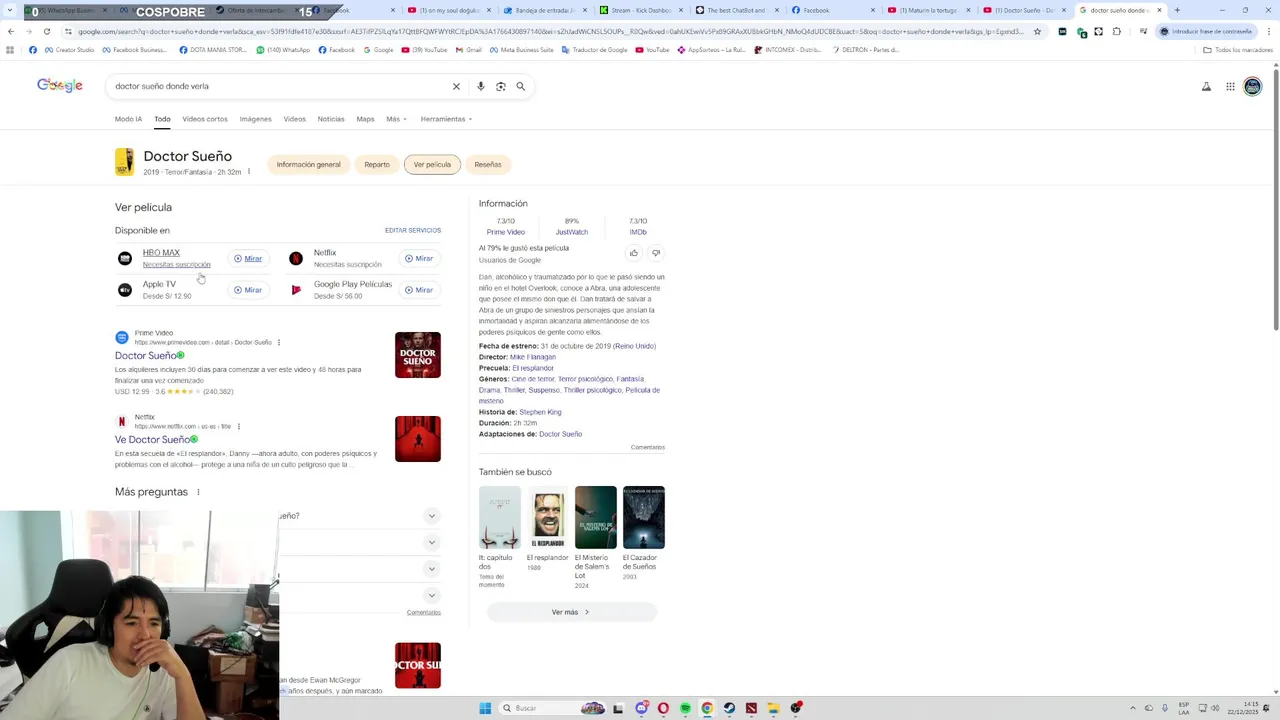Go back with Chrome's back arrow
This screenshot has height=720, width=1280.
coord(11,31)
